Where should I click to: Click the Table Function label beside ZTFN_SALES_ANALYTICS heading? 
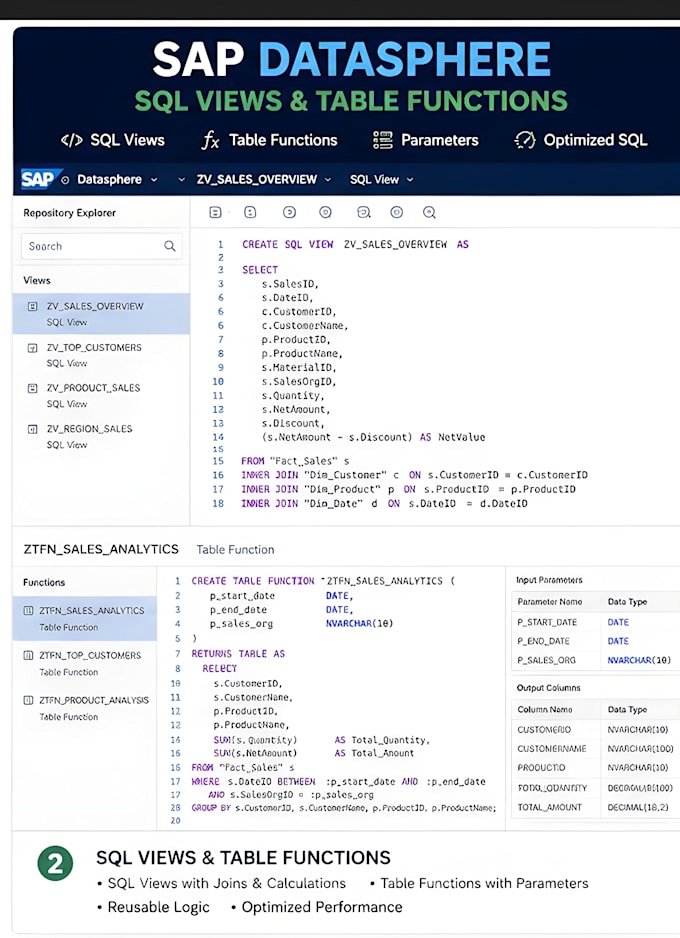[x=235, y=549]
